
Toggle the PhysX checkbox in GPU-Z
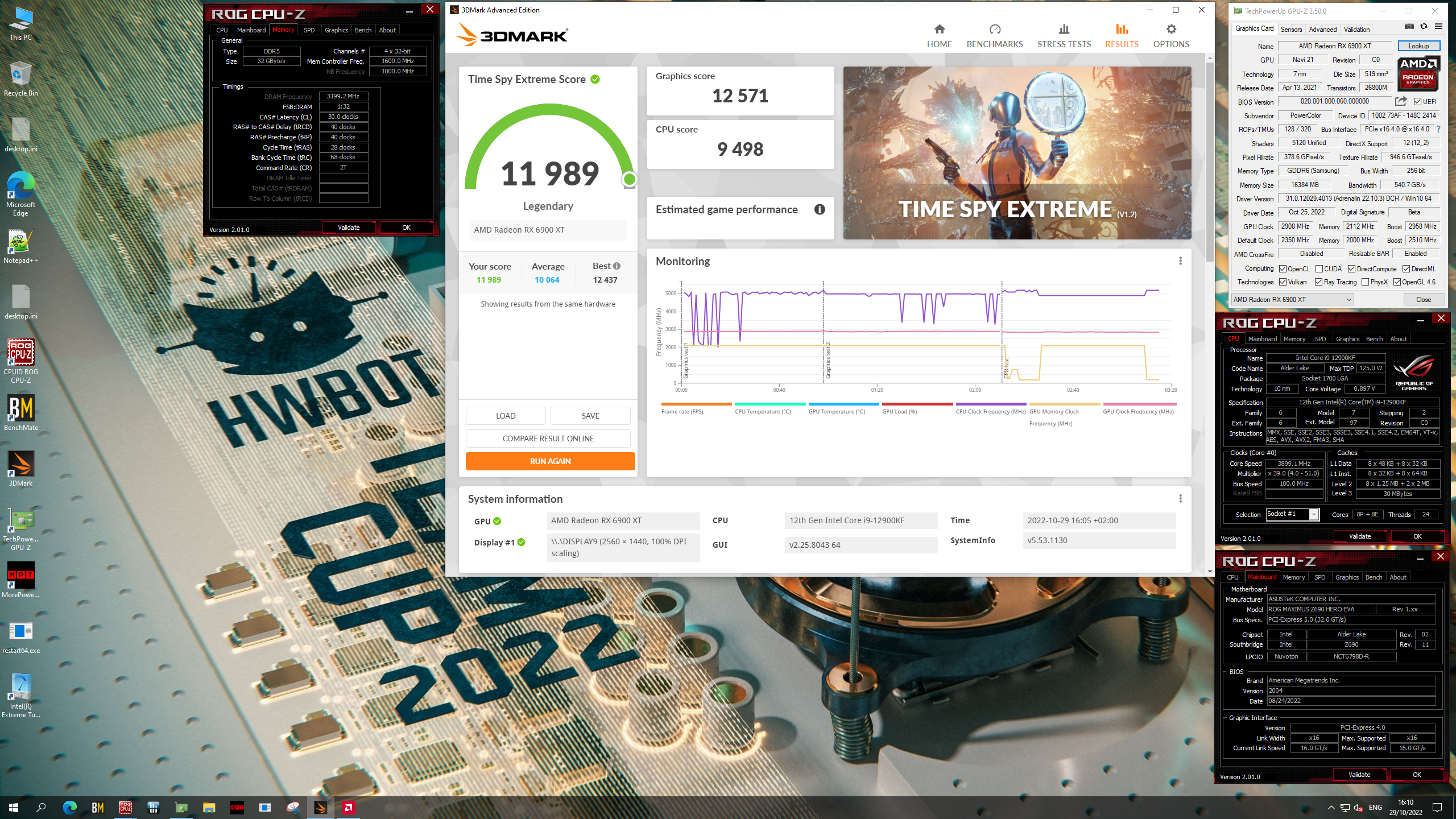tap(1365, 282)
